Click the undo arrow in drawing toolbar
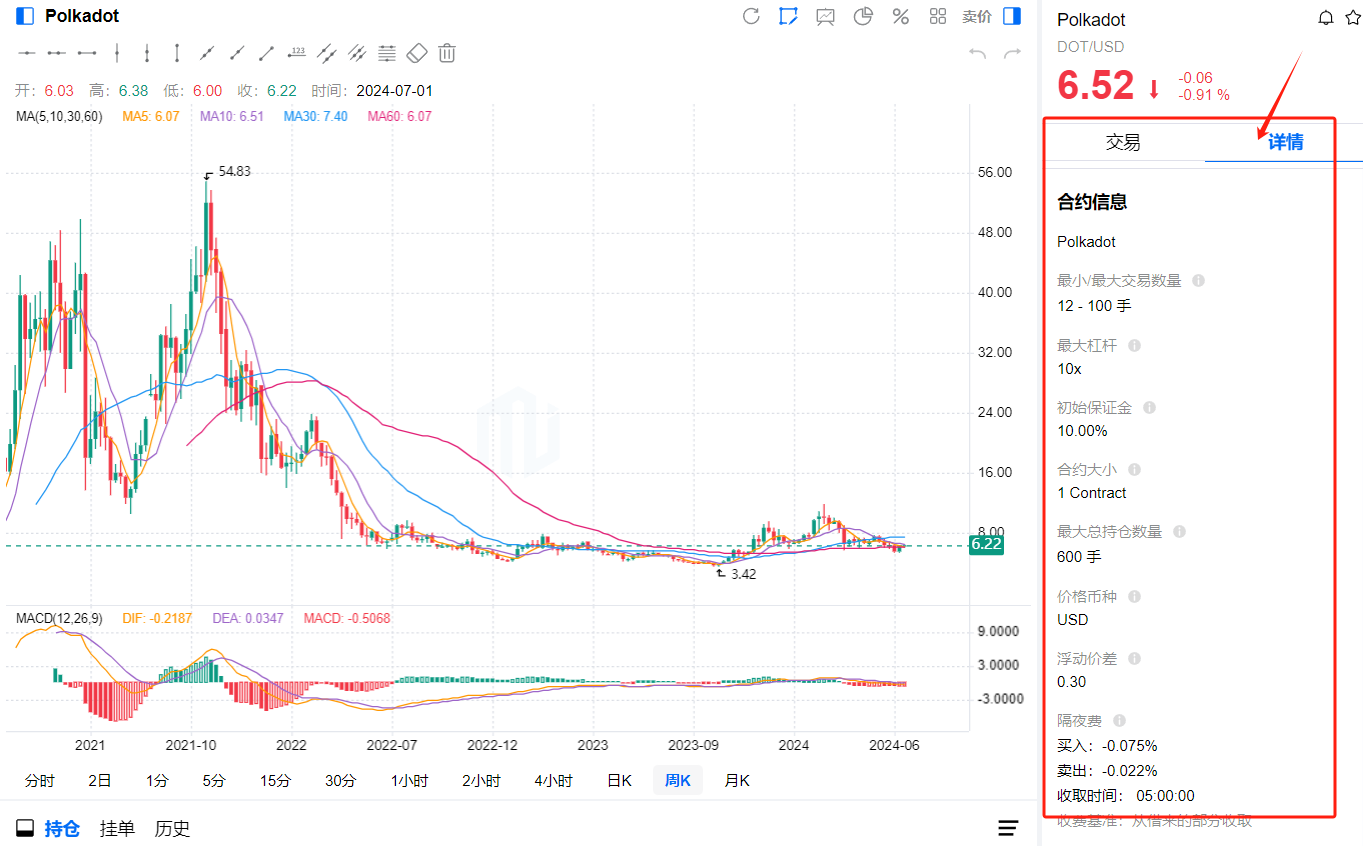The height and width of the screenshot is (846, 1363). click(977, 53)
